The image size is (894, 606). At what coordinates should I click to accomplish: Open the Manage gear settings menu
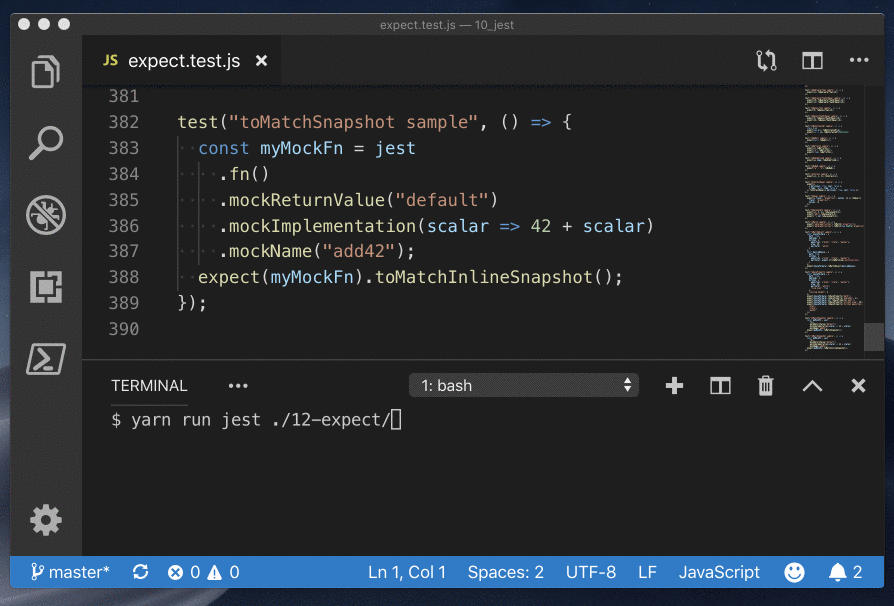(x=46, y=520)
